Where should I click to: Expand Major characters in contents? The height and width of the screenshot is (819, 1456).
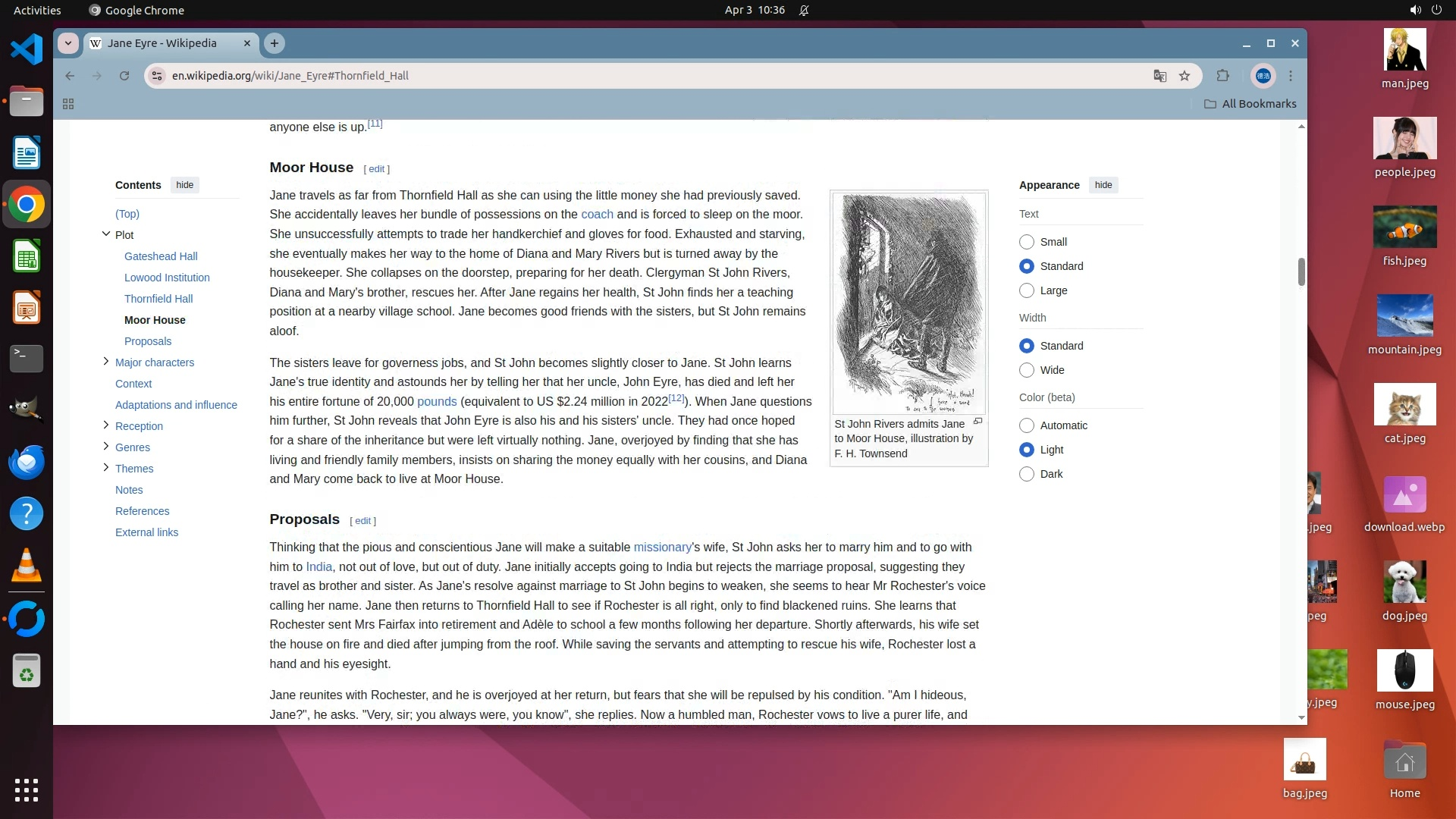[106, 362]
